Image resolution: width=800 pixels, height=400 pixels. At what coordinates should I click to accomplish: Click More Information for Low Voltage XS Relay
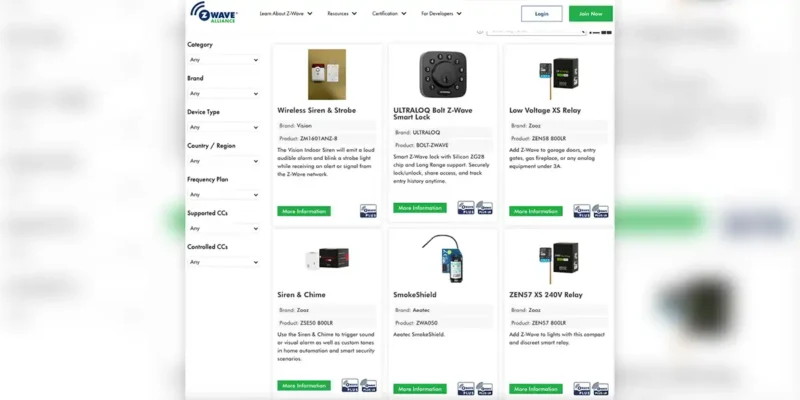[x=536, y=211]
